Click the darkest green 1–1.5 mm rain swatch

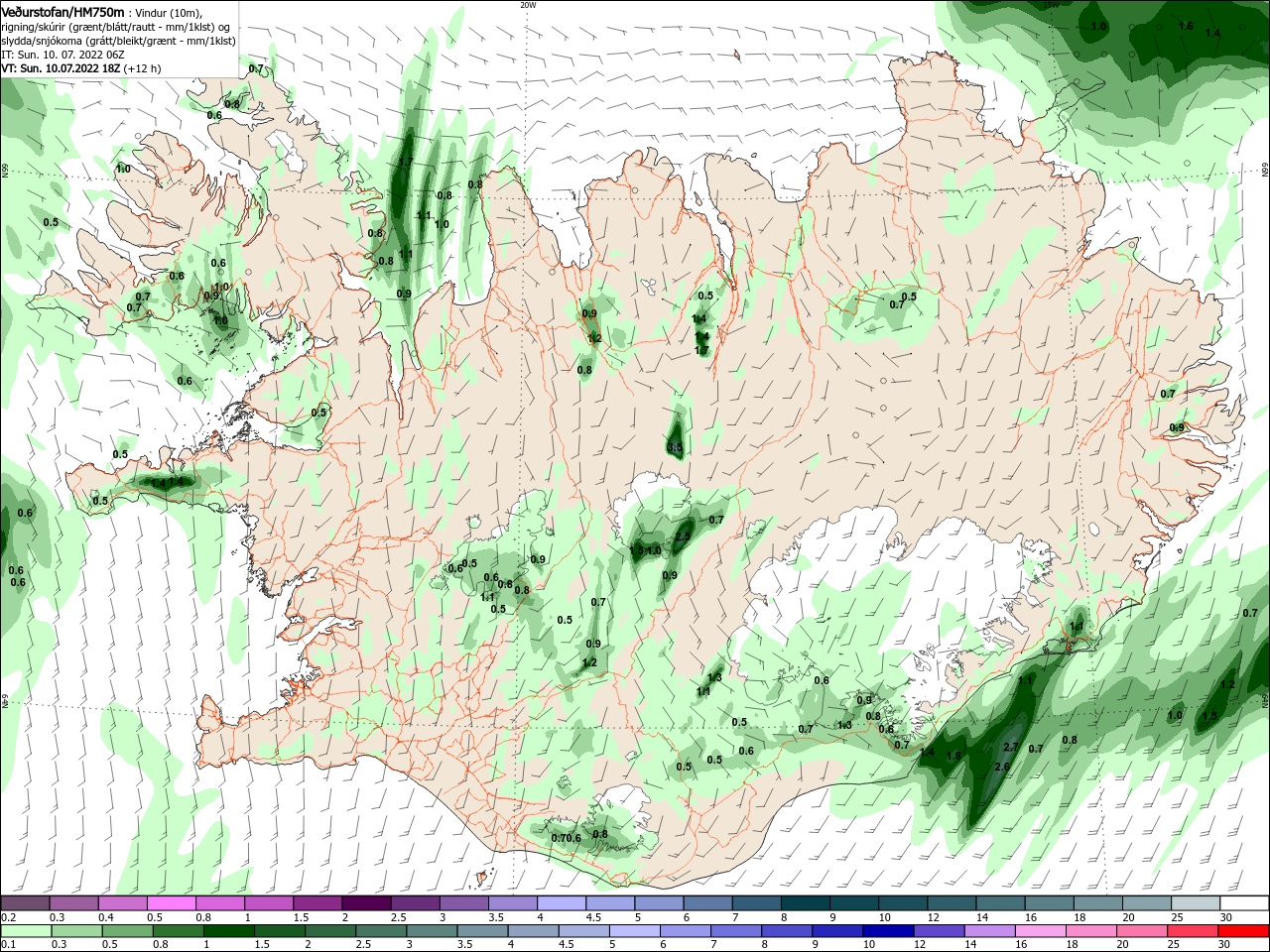click(x=229, y=930)
